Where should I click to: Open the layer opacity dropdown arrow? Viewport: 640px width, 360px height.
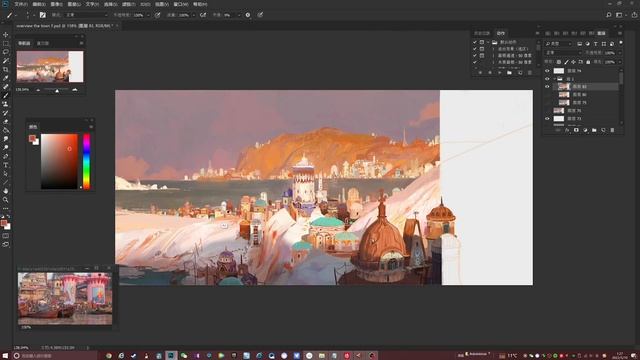point(620,53)
